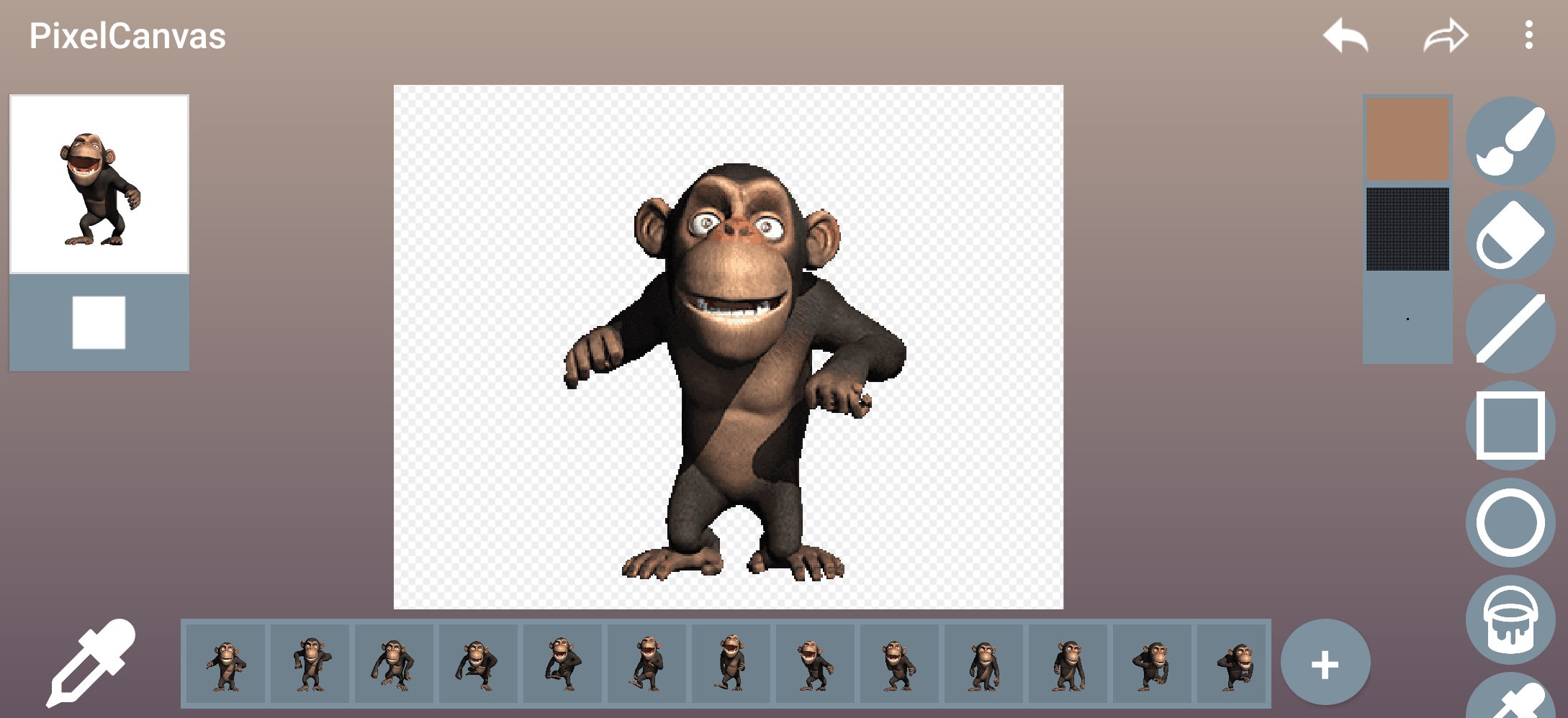Redo the last undone action
The height and width of the screenshot is (718, 1568).
click(1445, 36)
